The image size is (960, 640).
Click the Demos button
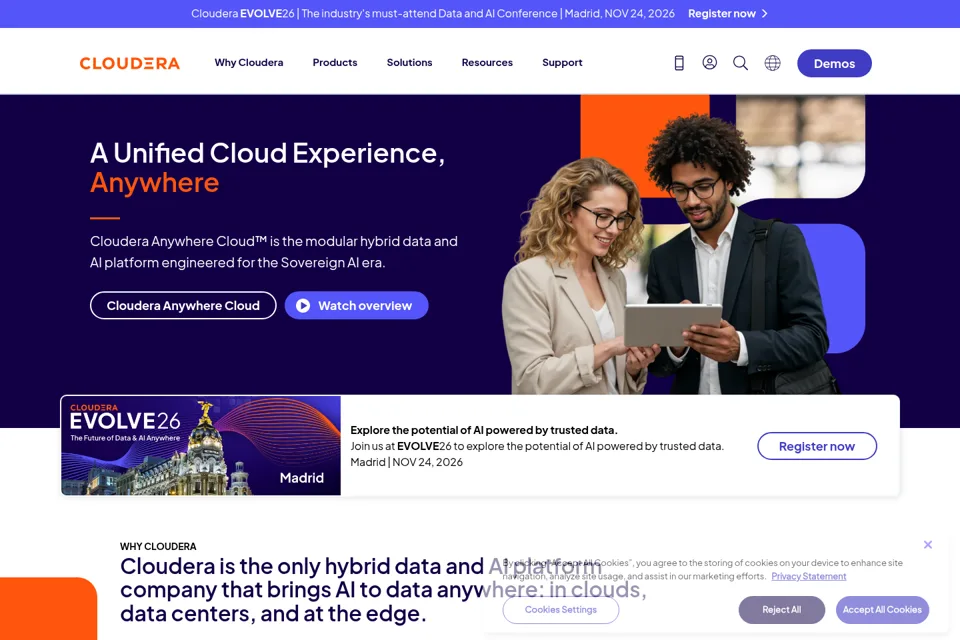click(x=834, y=63)
